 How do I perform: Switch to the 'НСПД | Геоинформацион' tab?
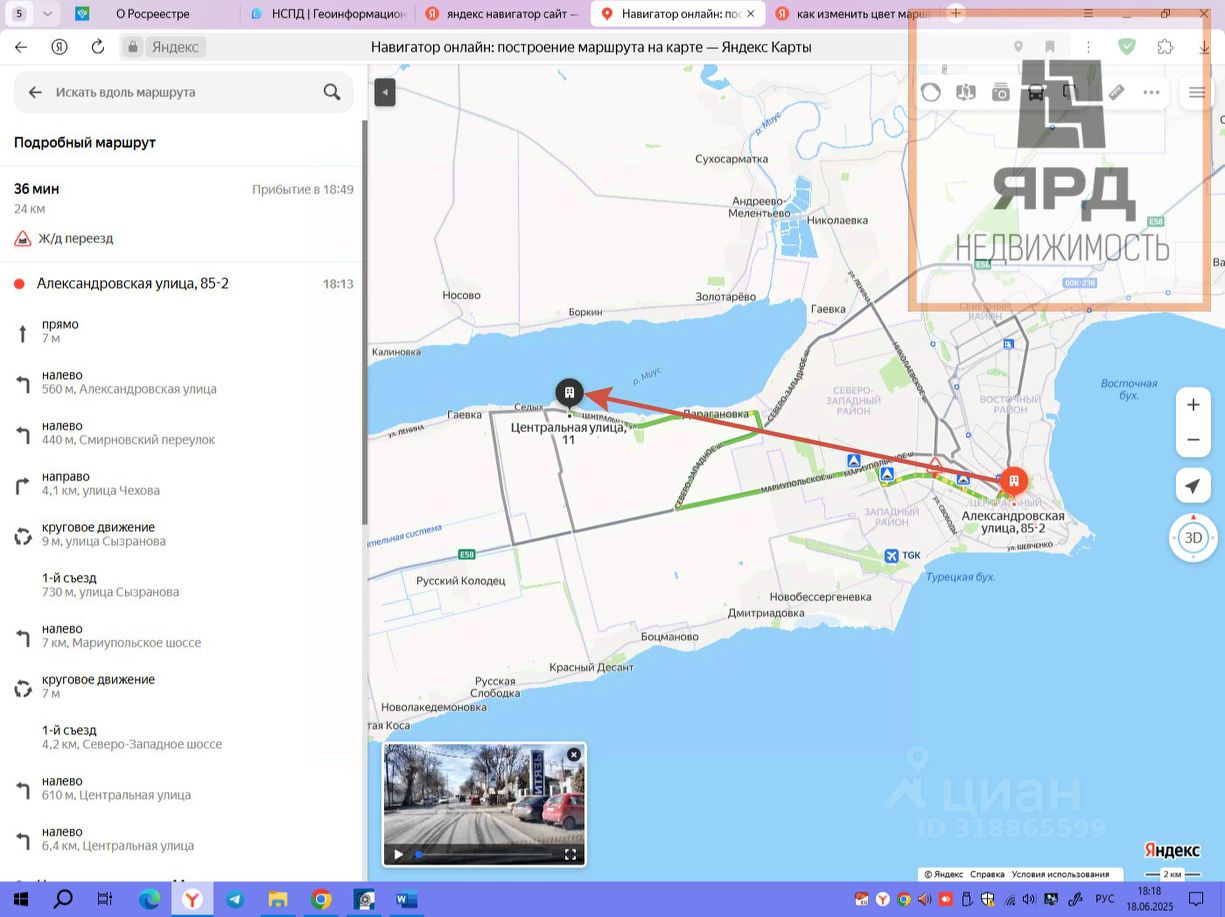pyautogui.click(x=328, y=14)
